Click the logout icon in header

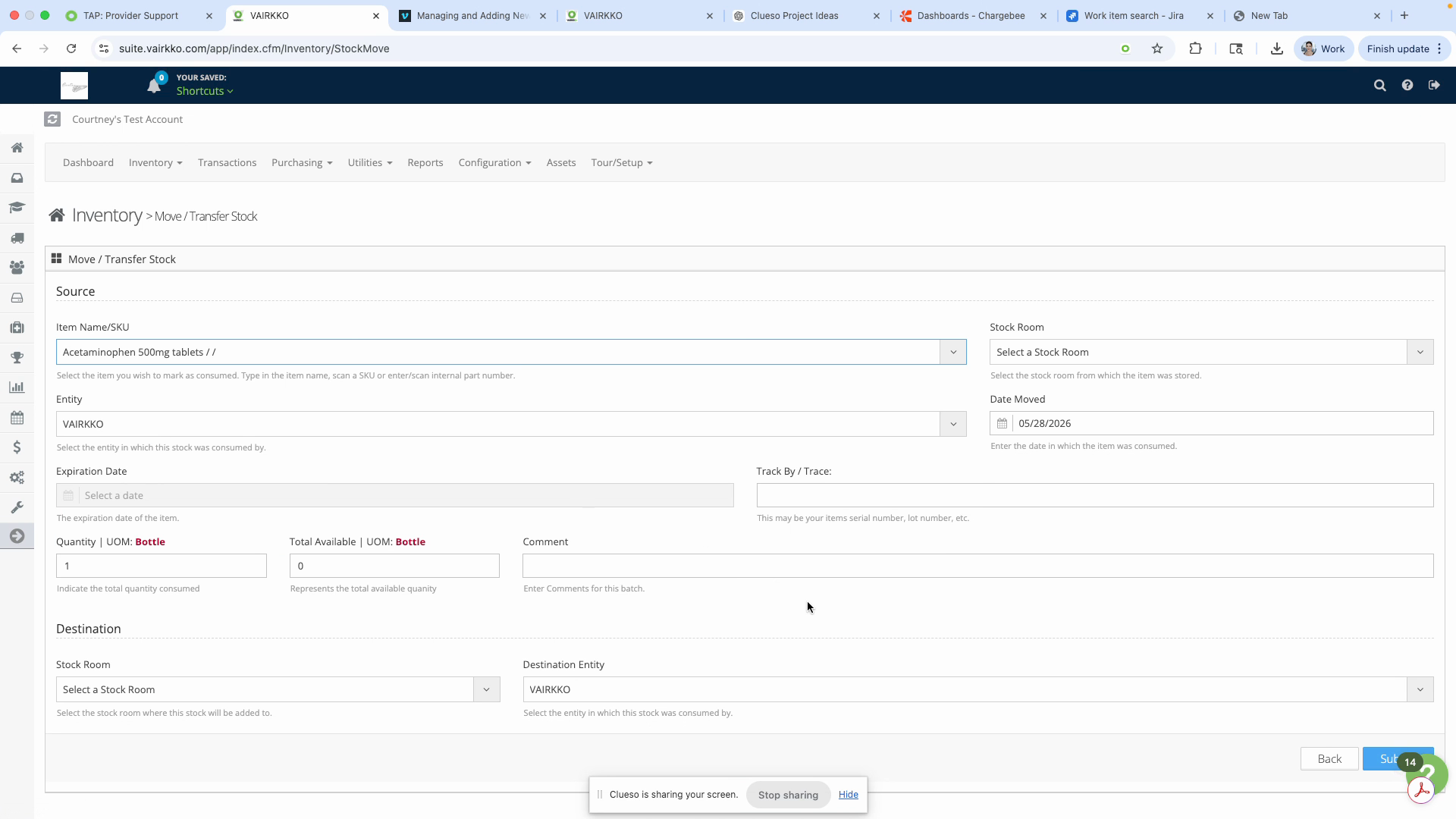pyautogui.click(x=1434, y=85)
